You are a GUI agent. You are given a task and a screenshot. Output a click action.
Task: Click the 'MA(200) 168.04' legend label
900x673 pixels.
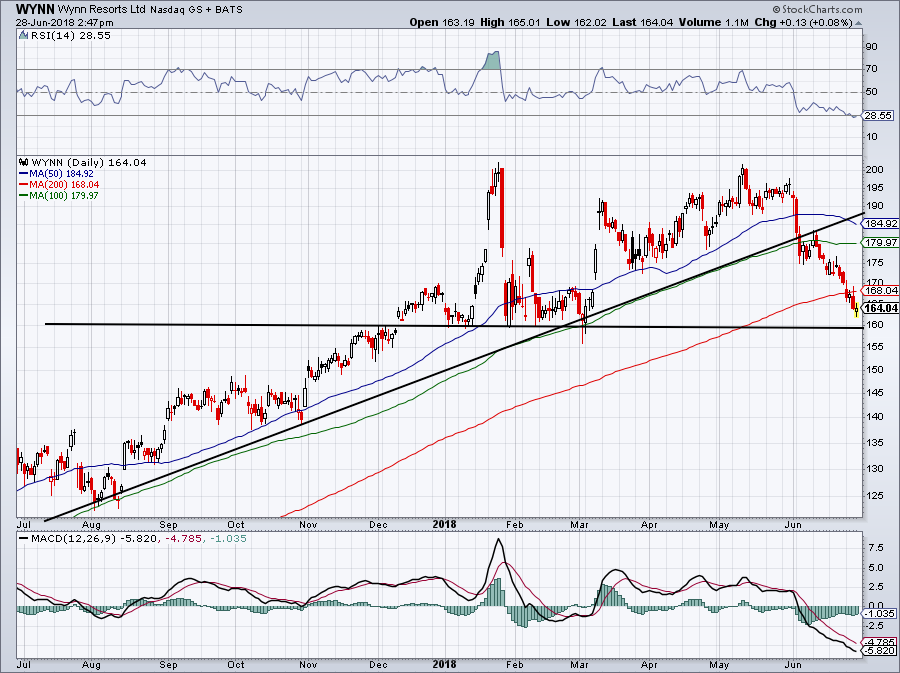tap(64, 184)
